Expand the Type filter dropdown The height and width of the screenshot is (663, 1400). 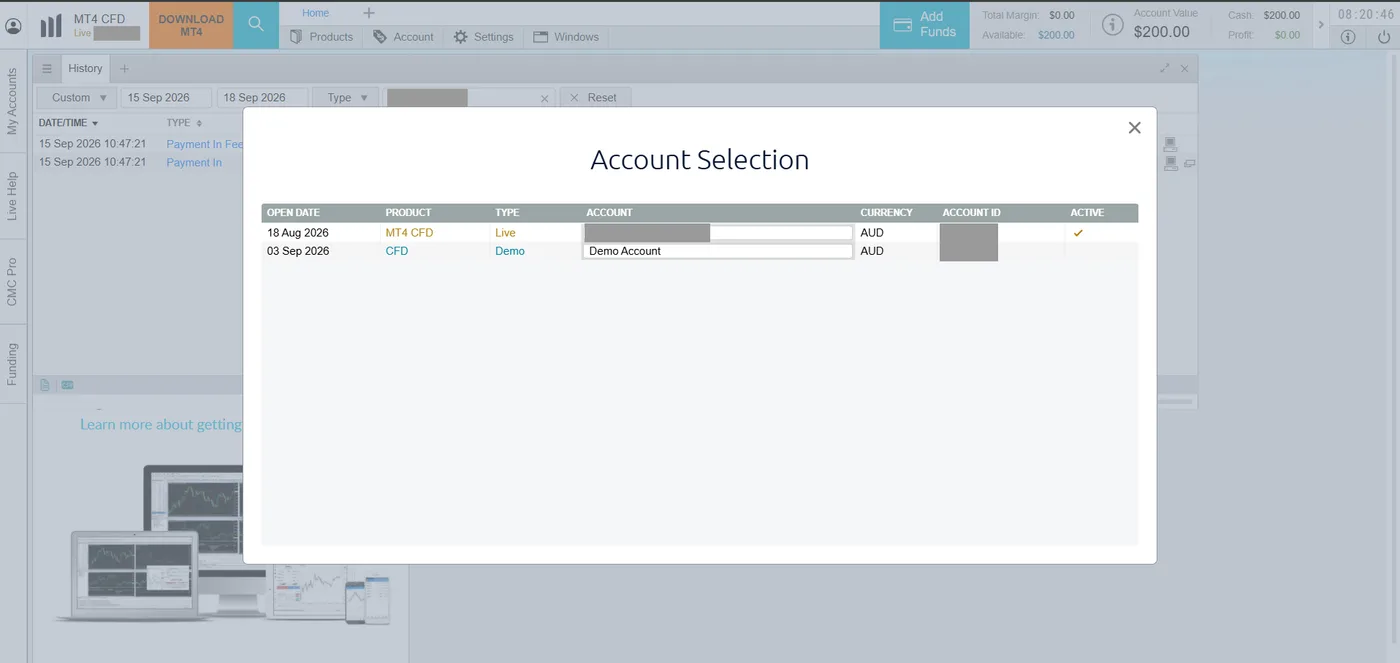click(x=347, y=98)
